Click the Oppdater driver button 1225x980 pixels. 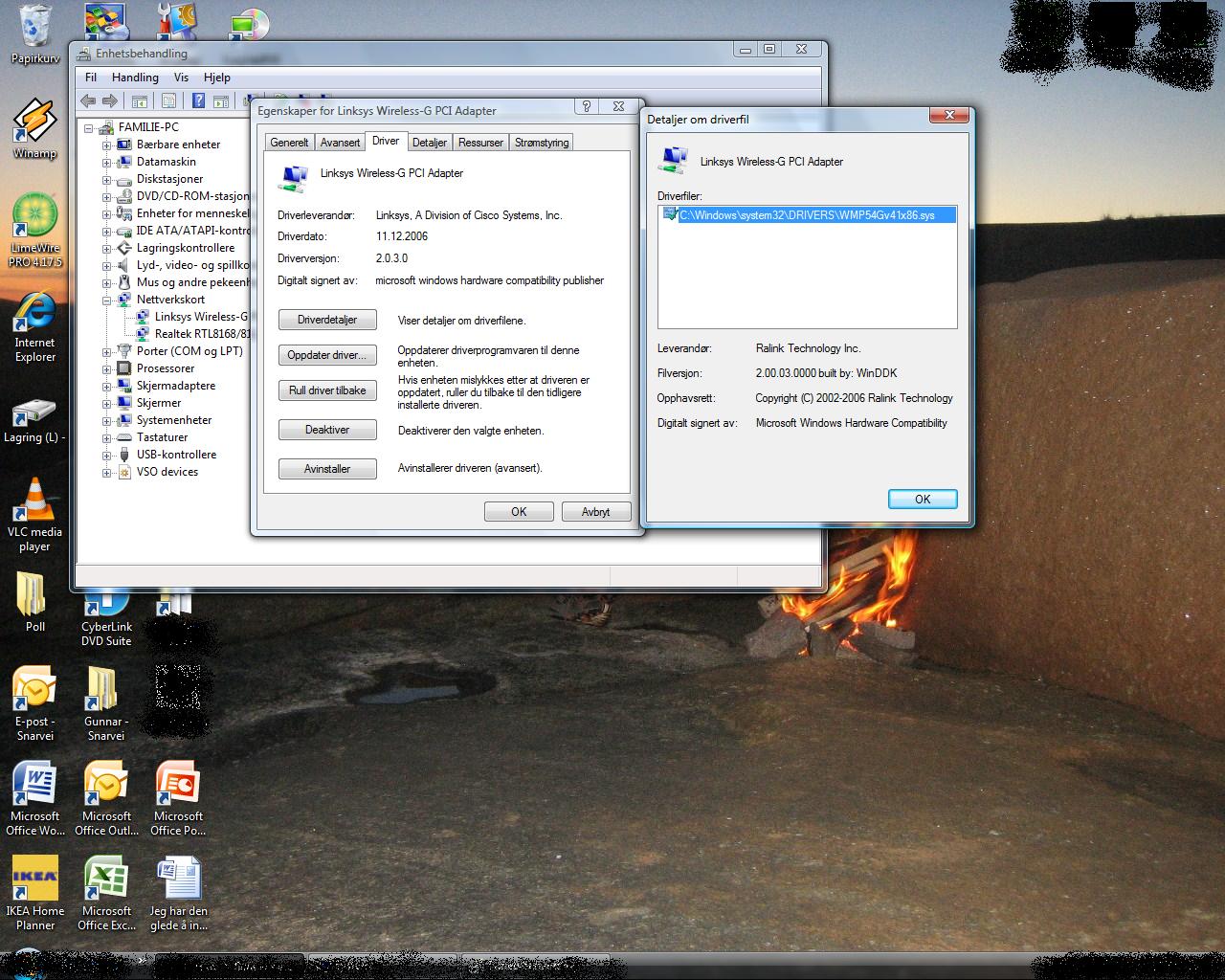(x=327, y=355)
